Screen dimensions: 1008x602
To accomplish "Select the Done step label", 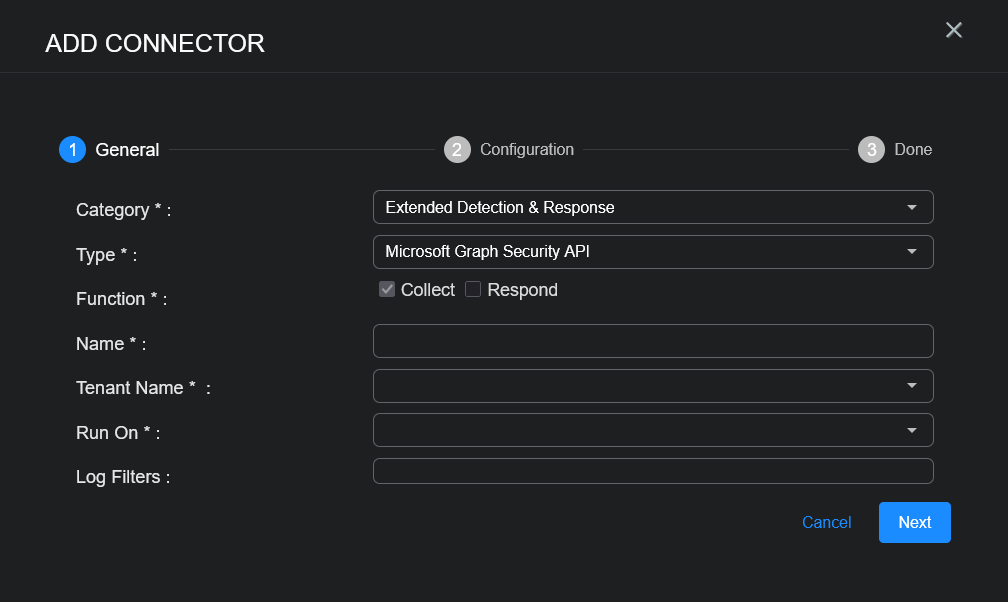I will (913, 150).
